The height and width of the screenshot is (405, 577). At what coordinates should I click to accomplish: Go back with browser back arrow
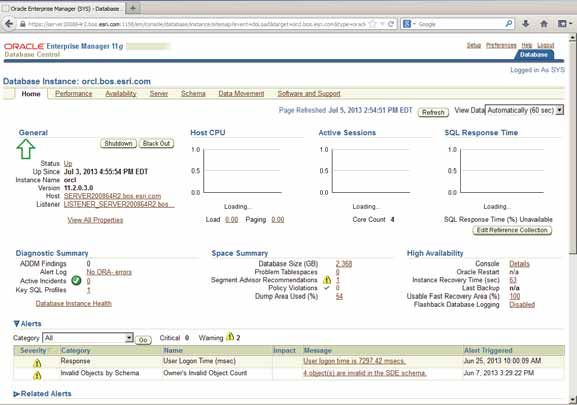[x=9, y=24]
